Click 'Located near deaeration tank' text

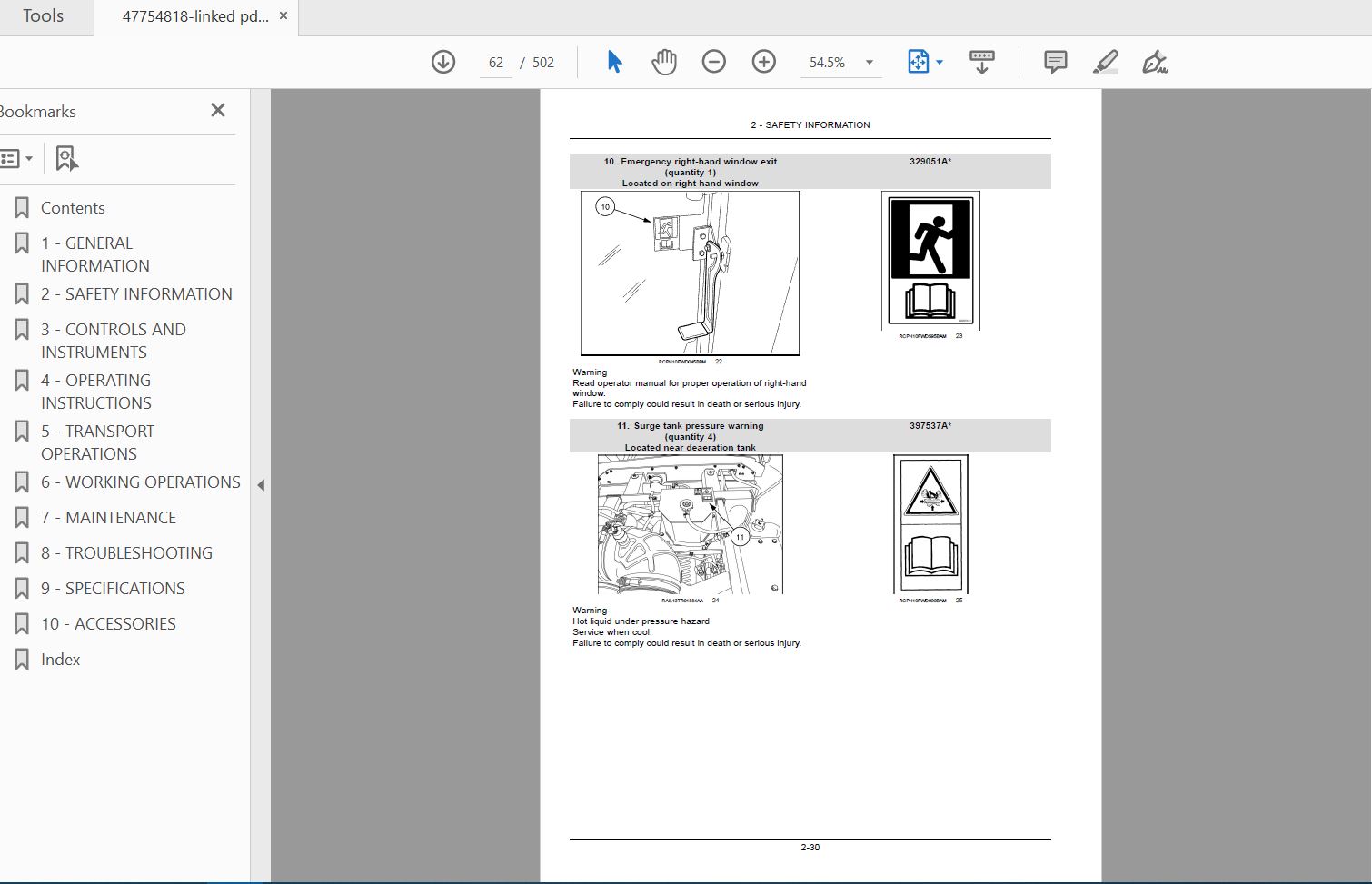[x=691, y=448]
